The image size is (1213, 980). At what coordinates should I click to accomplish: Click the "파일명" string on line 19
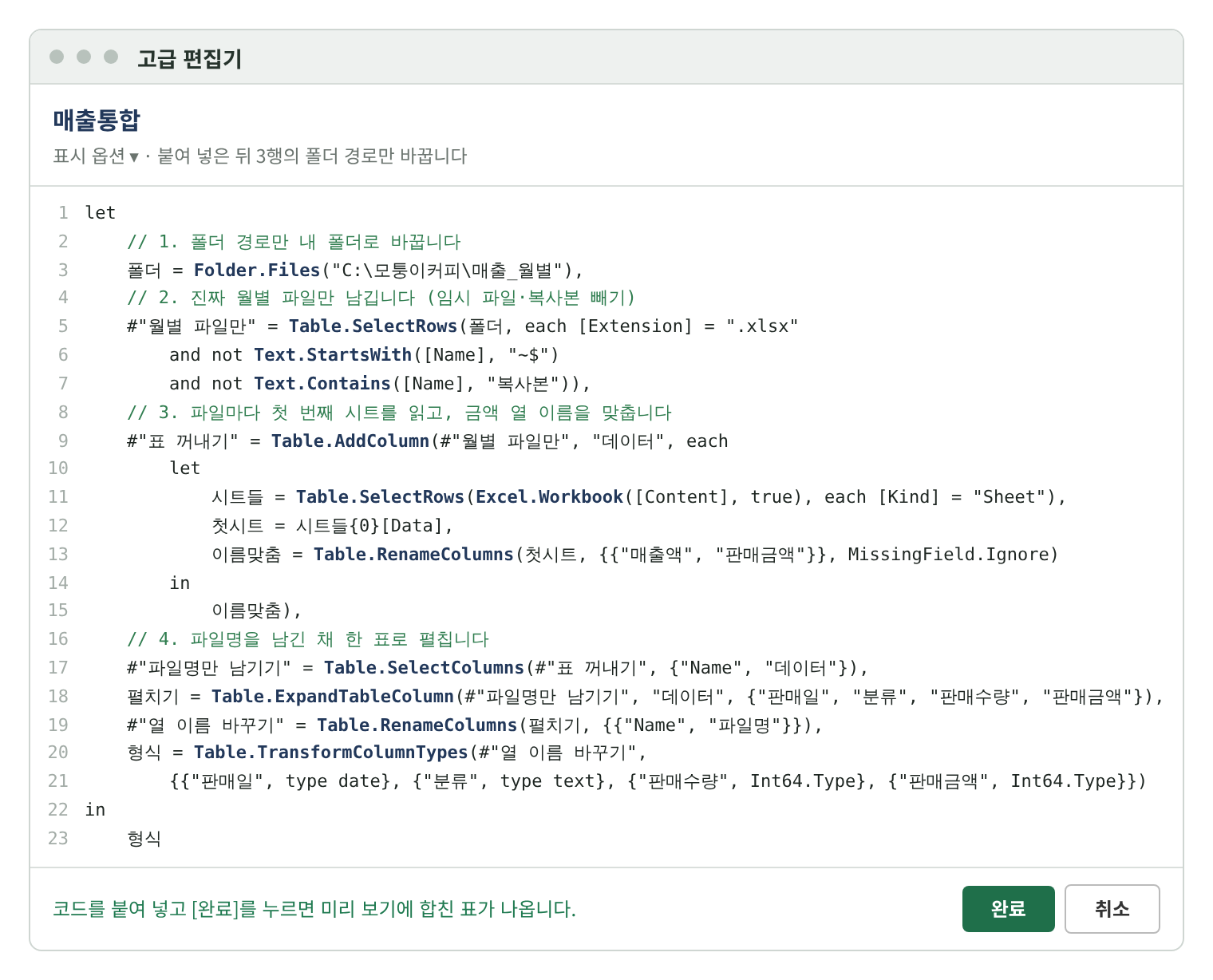744,725
